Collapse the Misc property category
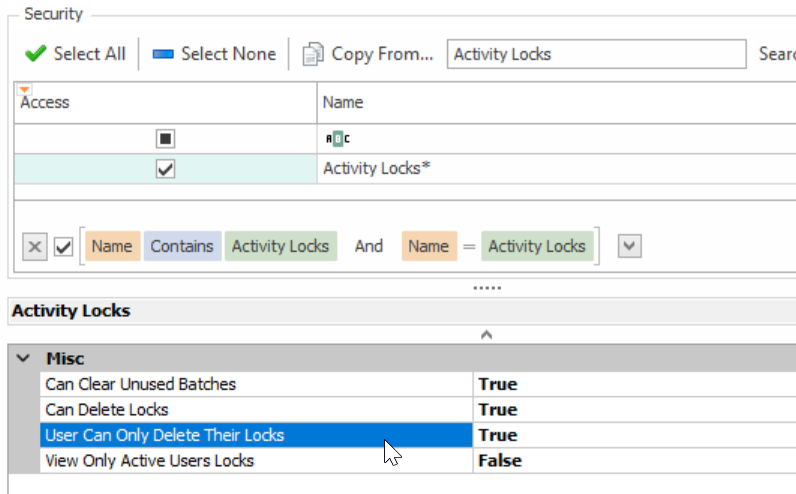 coord(24,358)
